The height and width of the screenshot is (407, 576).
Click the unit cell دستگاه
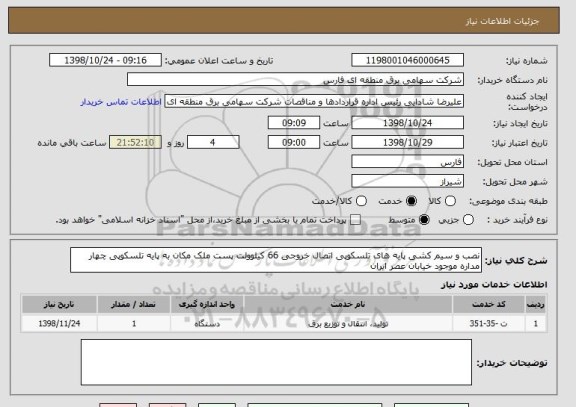point(207,324)
